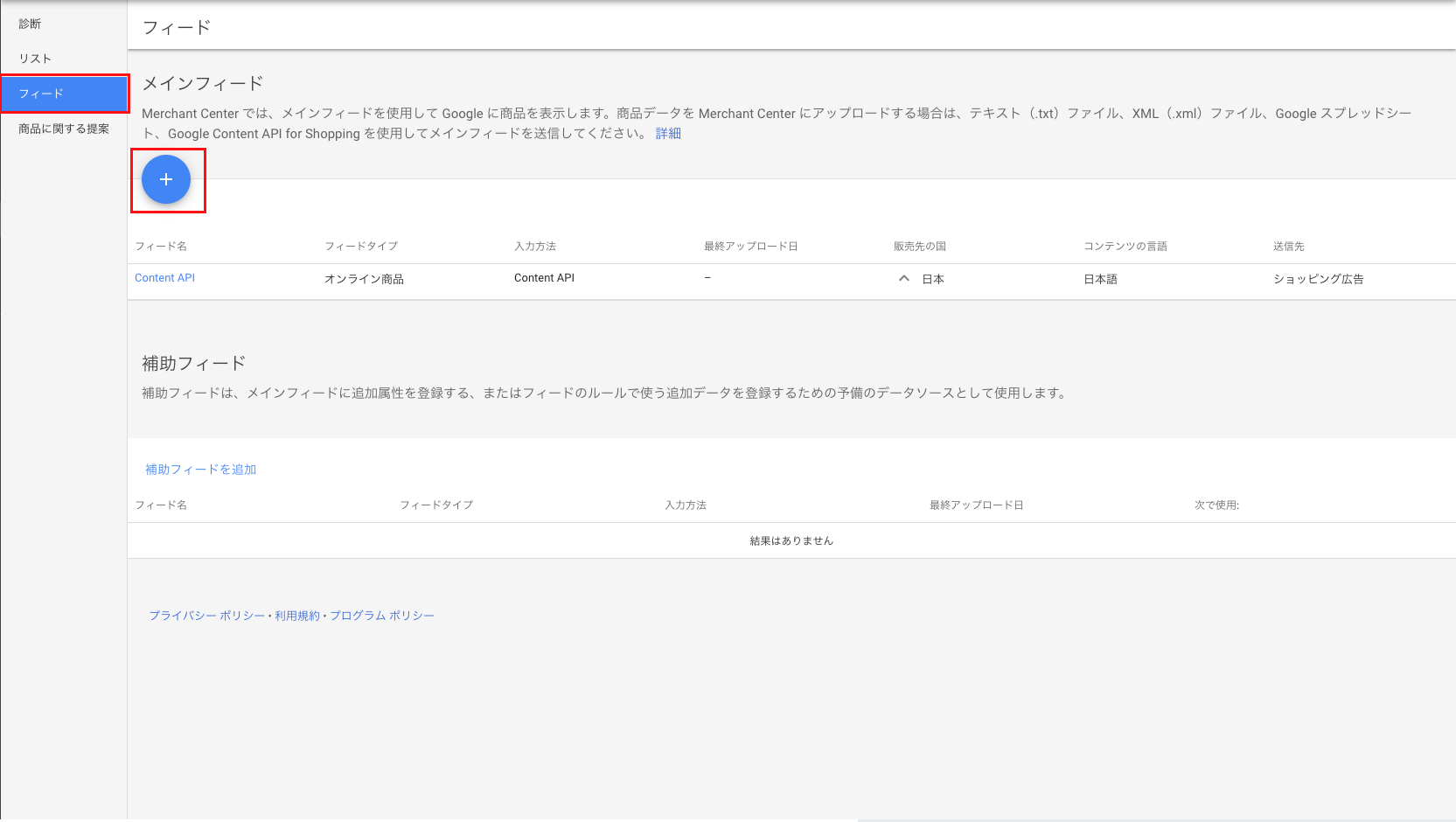The height and width of the screenshot is (822, 1456).
Task: Click the ショッピング広告 destination cell
Action: coord(1318,279)
